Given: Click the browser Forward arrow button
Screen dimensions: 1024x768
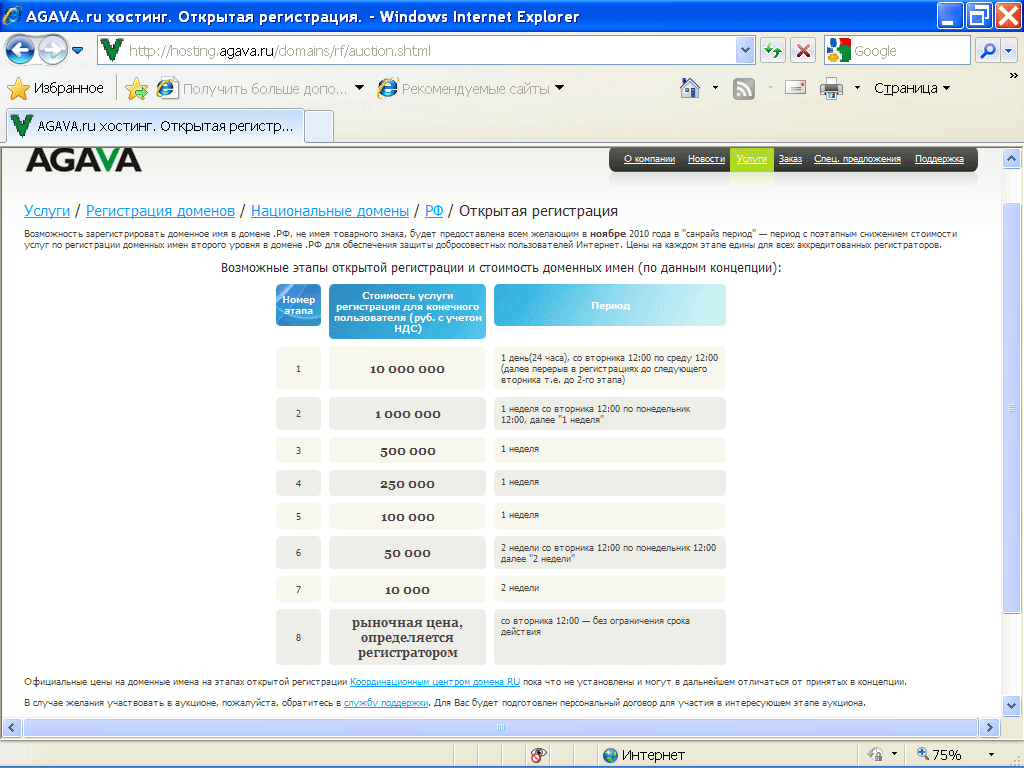Looking at the screenshot, I should tap(52, 50).
